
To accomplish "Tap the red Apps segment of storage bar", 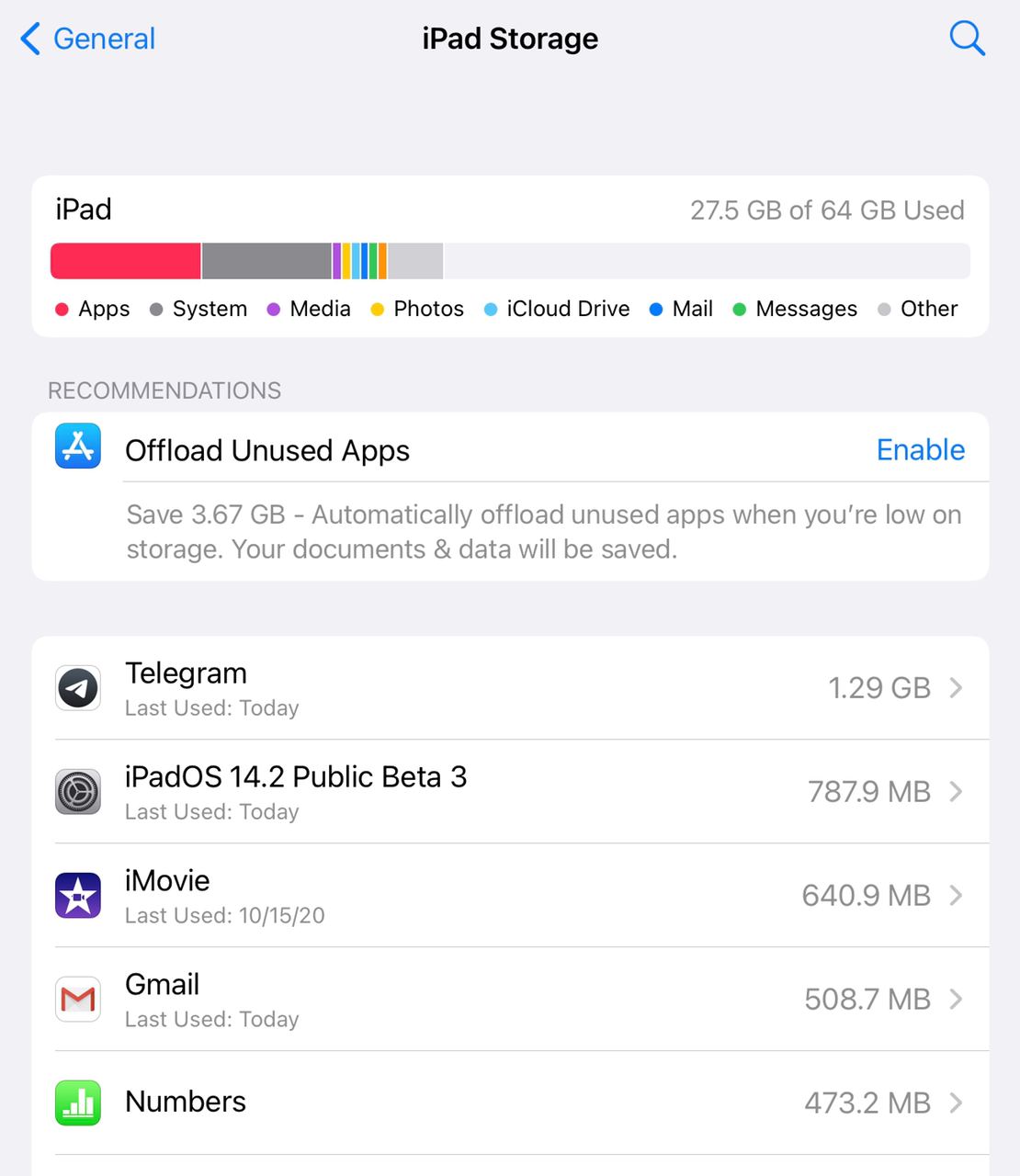I will pyautogui.click(x=126, y=261).
